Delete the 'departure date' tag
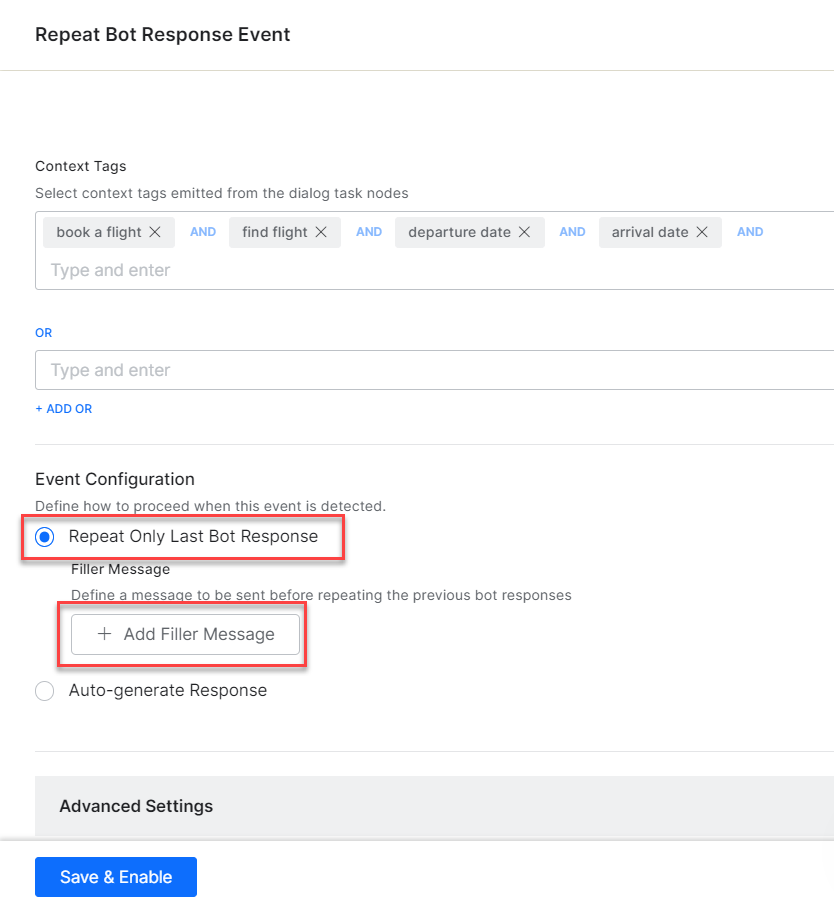834x911 pixels. click(x=525, y=232)
